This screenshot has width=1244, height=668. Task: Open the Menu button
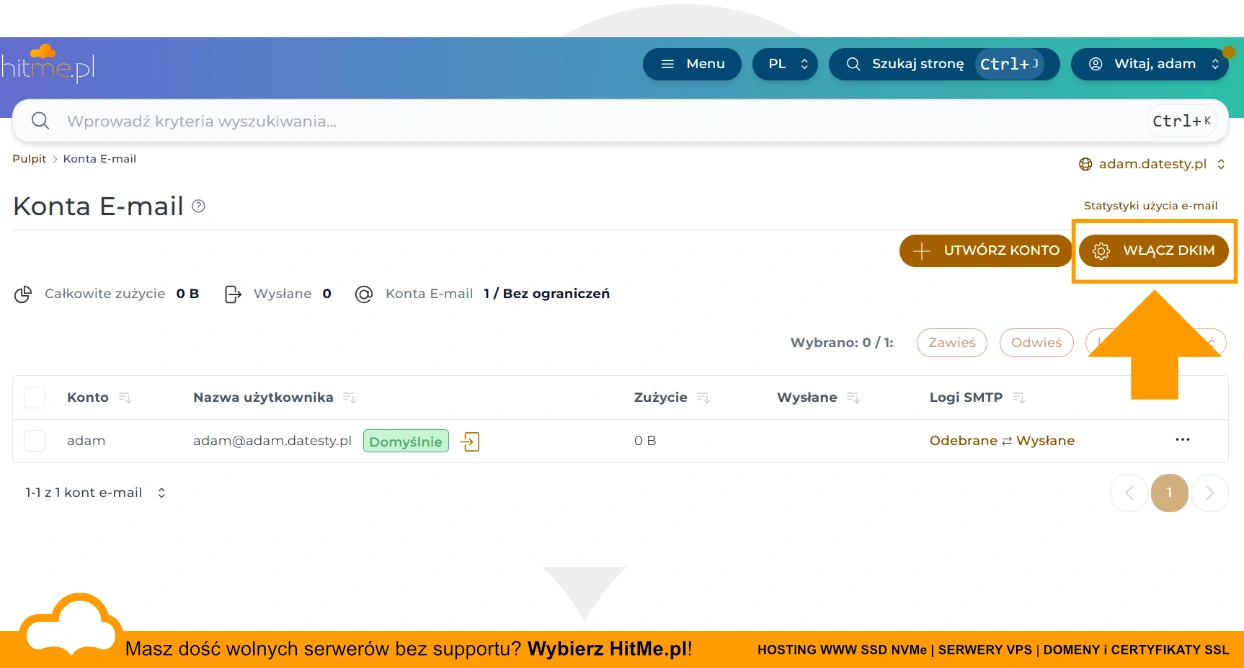coord(692,64)
